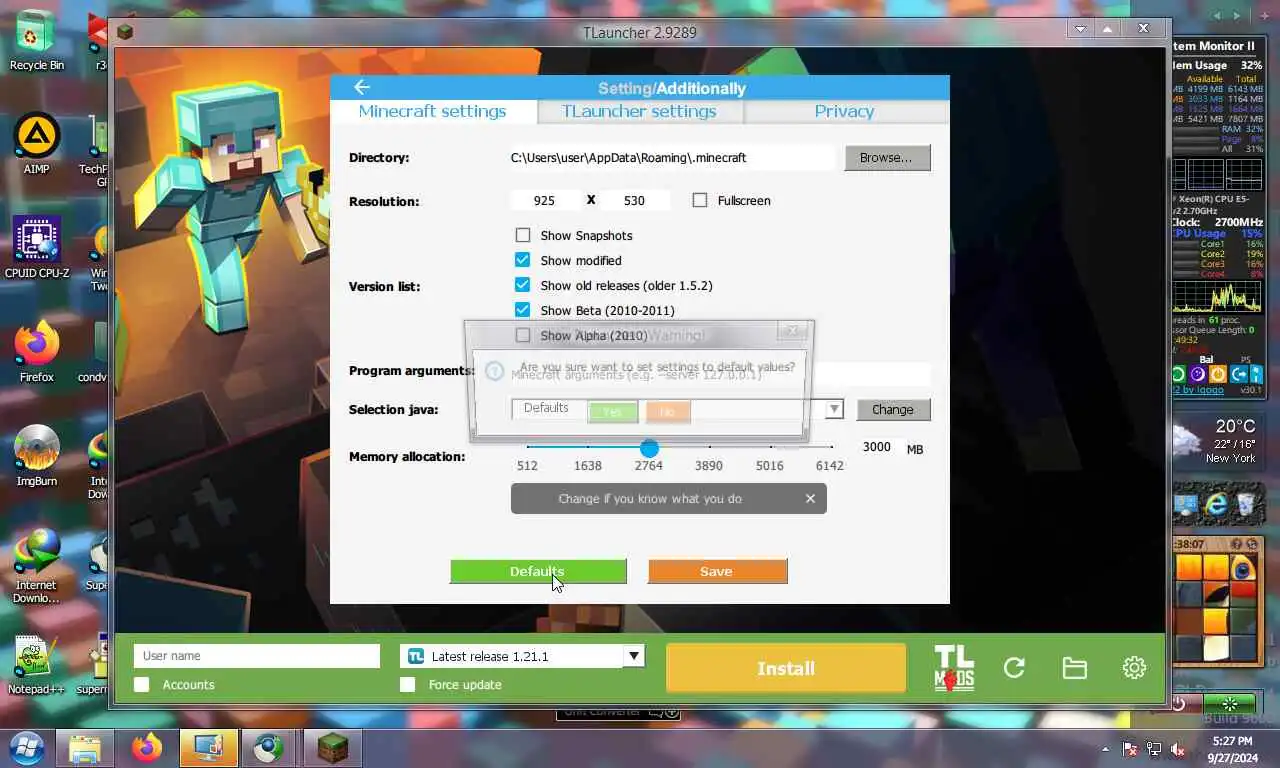Click the green Defaults button
This screenshot has width=1280, height=768.
click(x=538, y=571)
